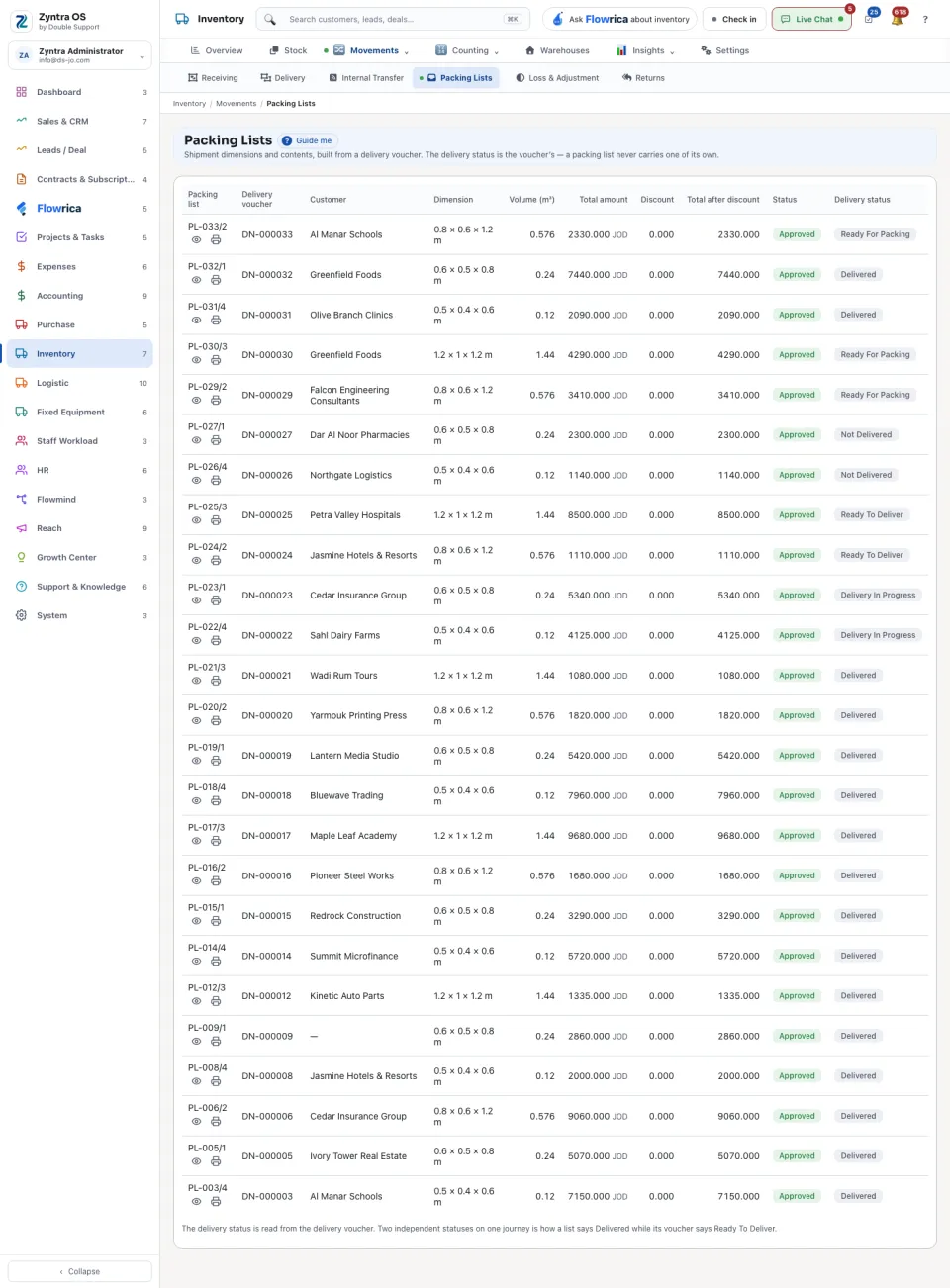View packing list PL-014/4 with eye icon
The image size is (950, 1288).
point(196,962)
